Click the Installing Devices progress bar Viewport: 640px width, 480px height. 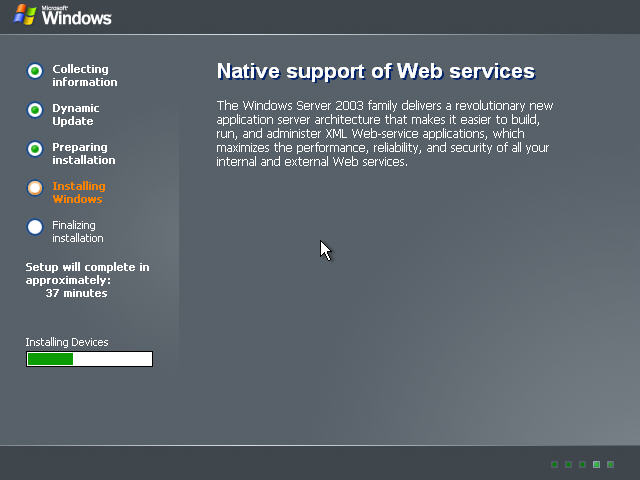click(89, 359)
